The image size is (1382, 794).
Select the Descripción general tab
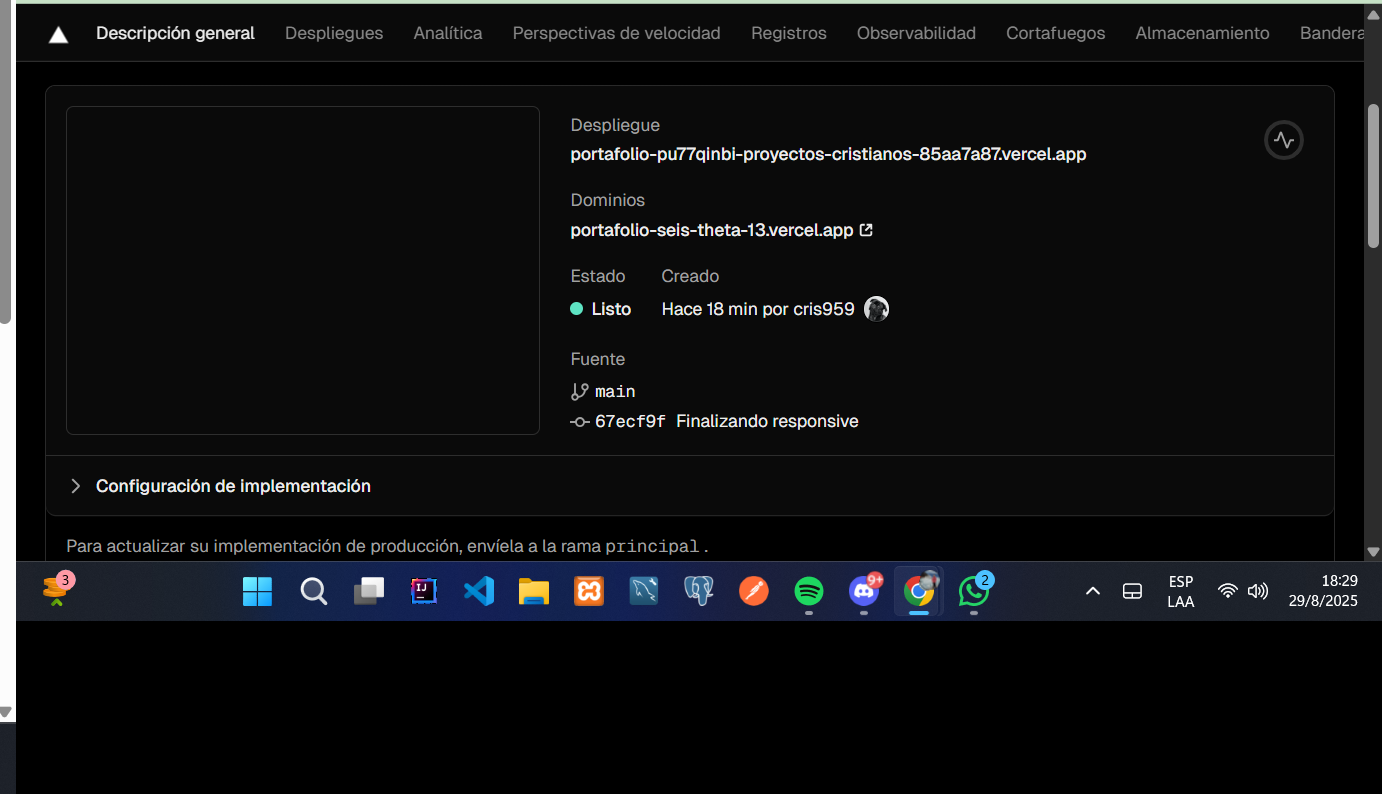(x=175, y=33)
